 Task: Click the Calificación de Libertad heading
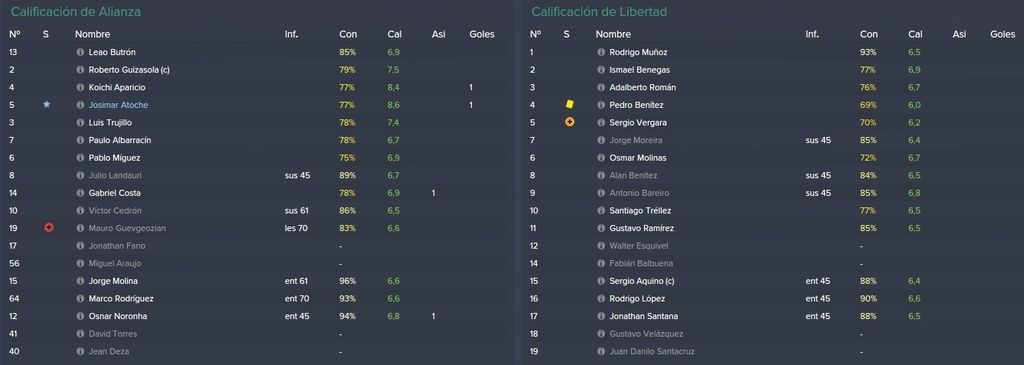599,12
